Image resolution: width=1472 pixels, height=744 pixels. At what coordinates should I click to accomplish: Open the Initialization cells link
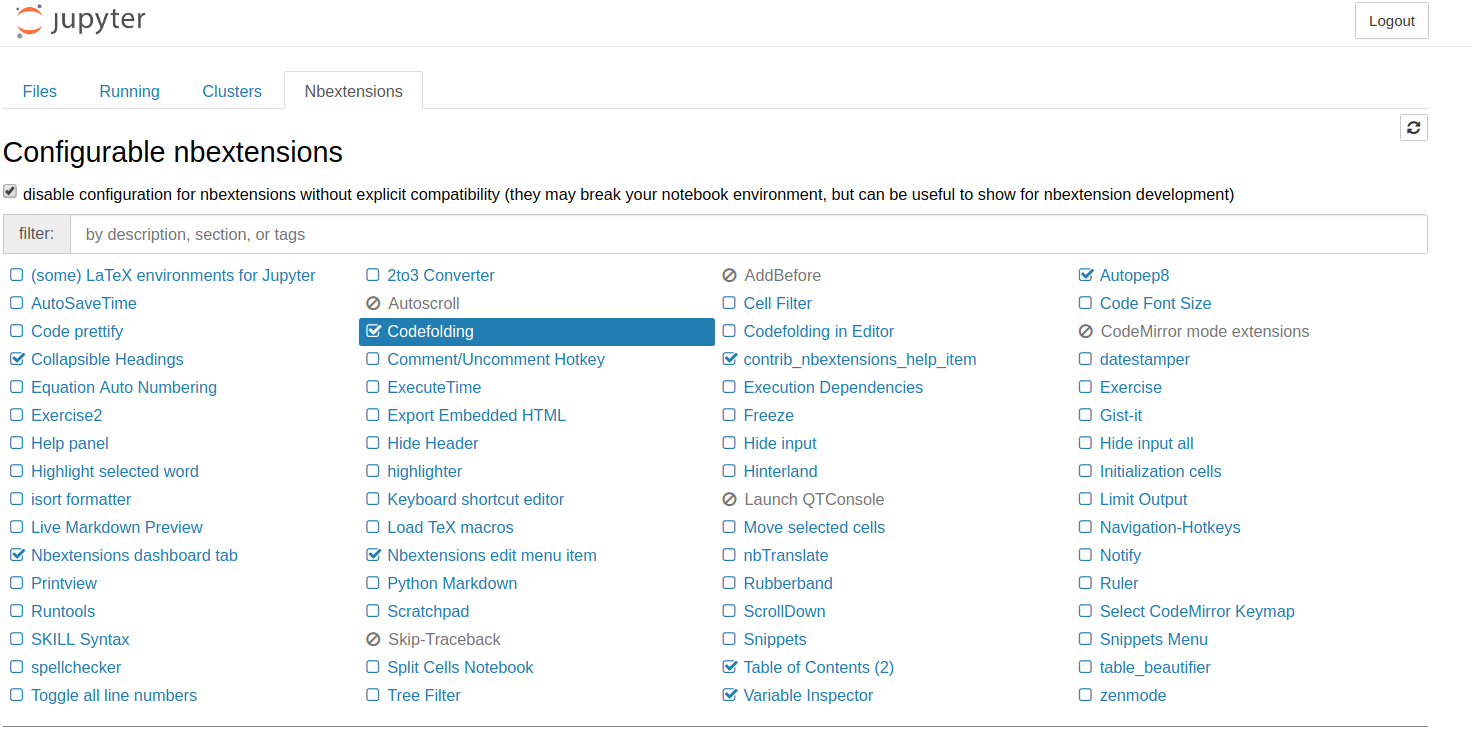pos(1161,471)
